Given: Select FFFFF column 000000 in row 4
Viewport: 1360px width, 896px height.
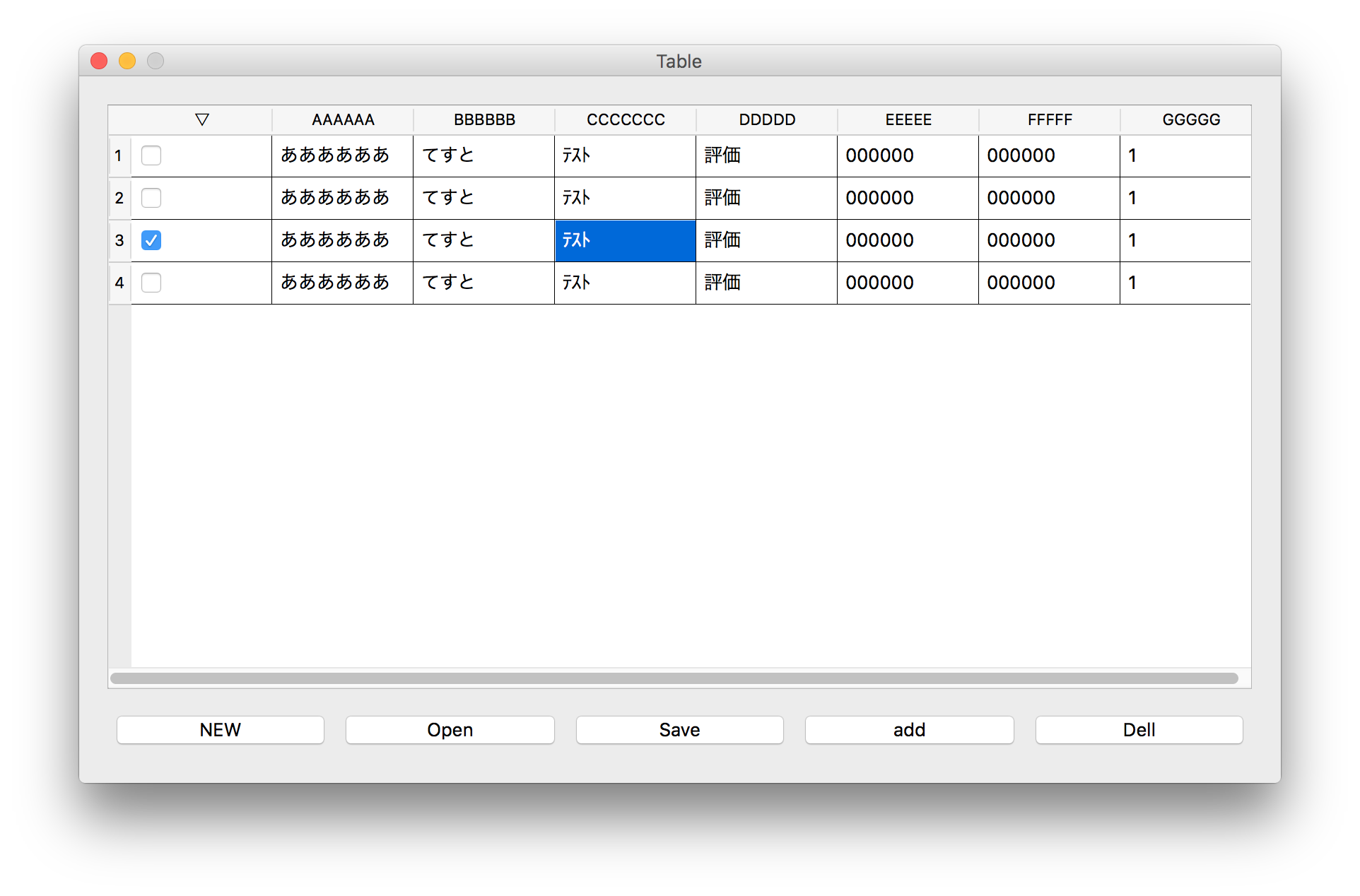Looking at the screenshot, I should 1050,283.
